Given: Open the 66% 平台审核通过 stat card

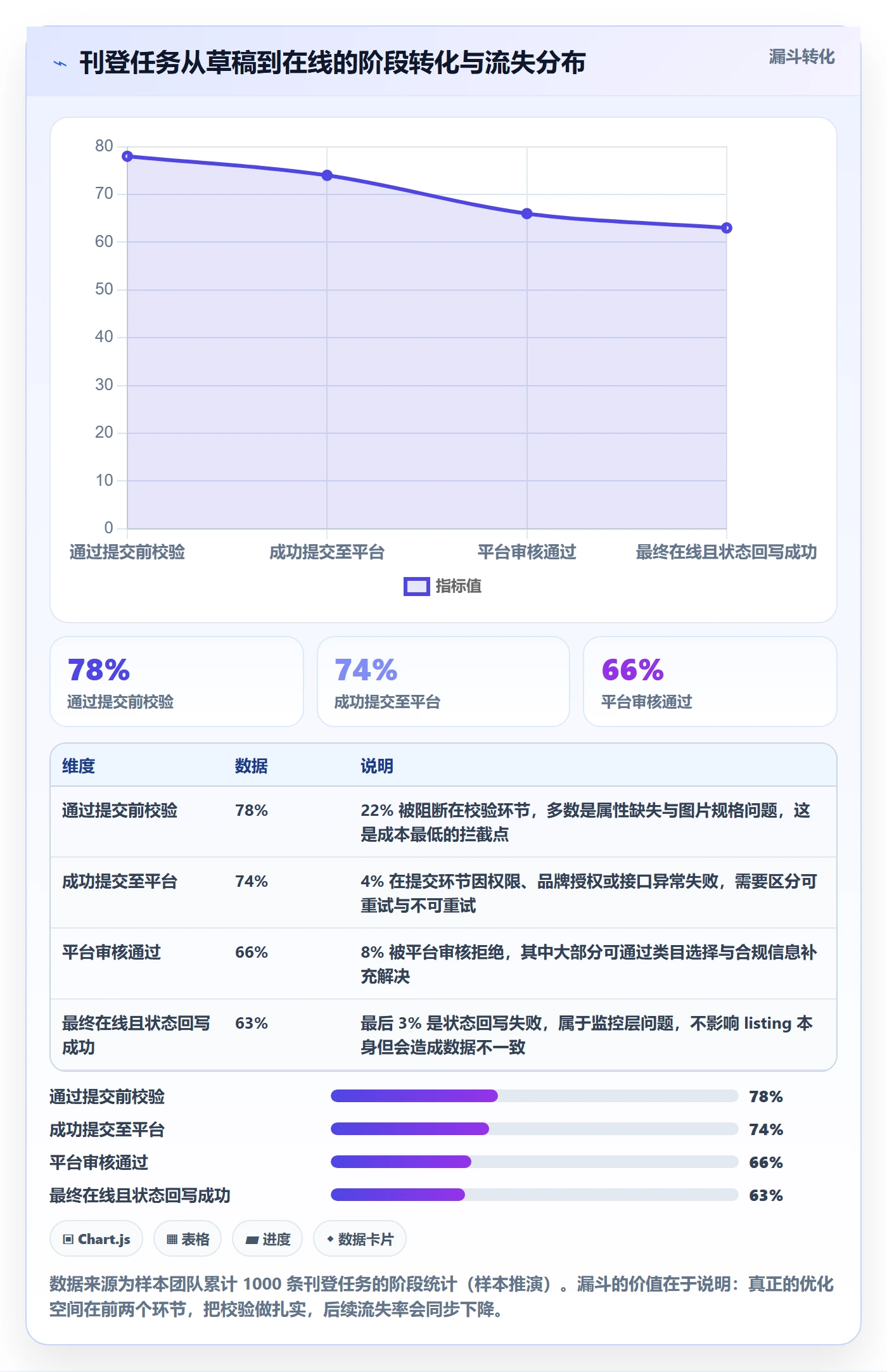Looking at the screenshot, I should 710,682.
